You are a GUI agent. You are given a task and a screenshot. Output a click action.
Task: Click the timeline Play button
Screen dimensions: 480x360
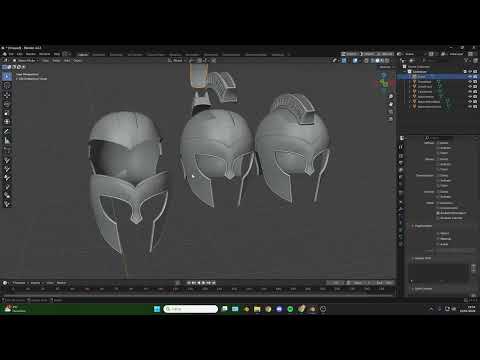[204, 283]
